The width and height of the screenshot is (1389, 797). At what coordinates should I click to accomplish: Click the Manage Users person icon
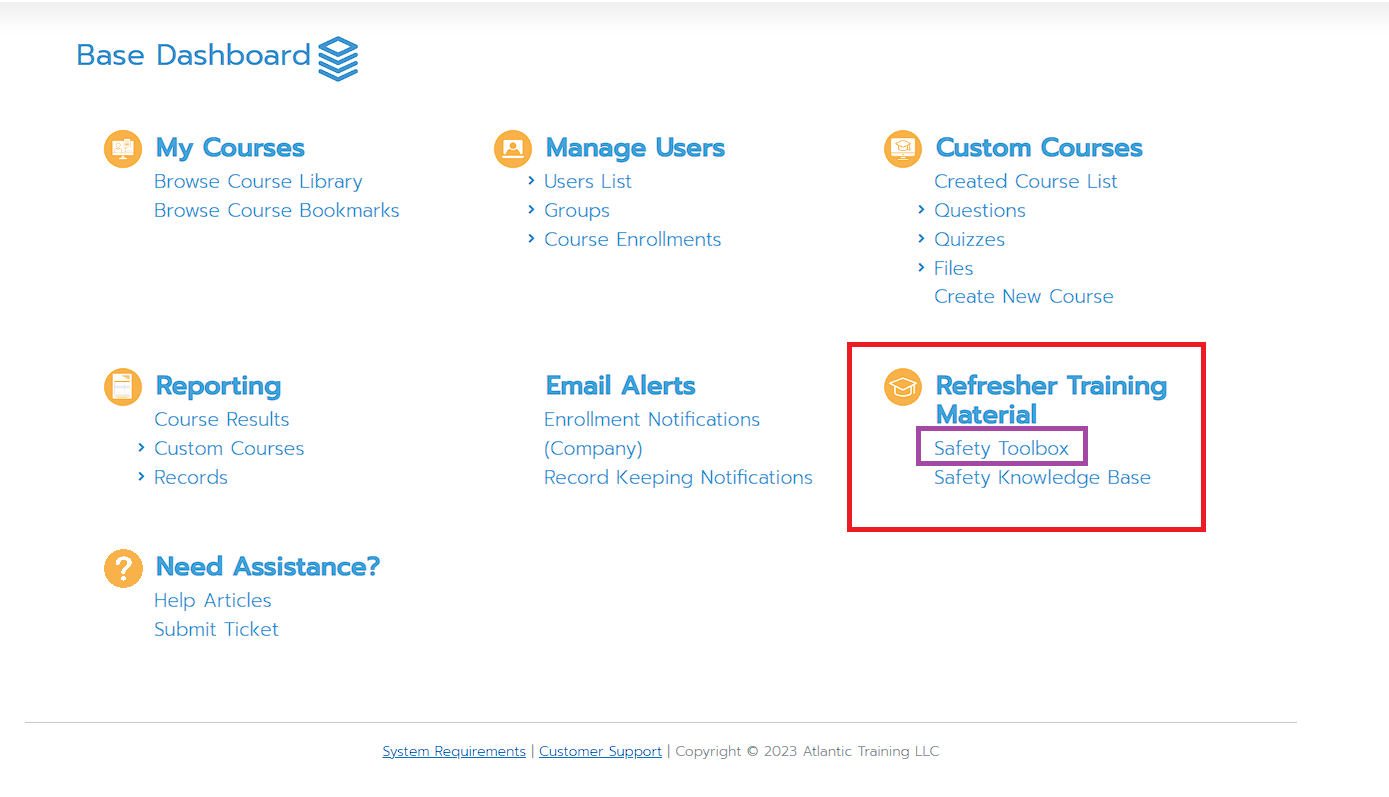pyautogui.click(x=513, y=148)
